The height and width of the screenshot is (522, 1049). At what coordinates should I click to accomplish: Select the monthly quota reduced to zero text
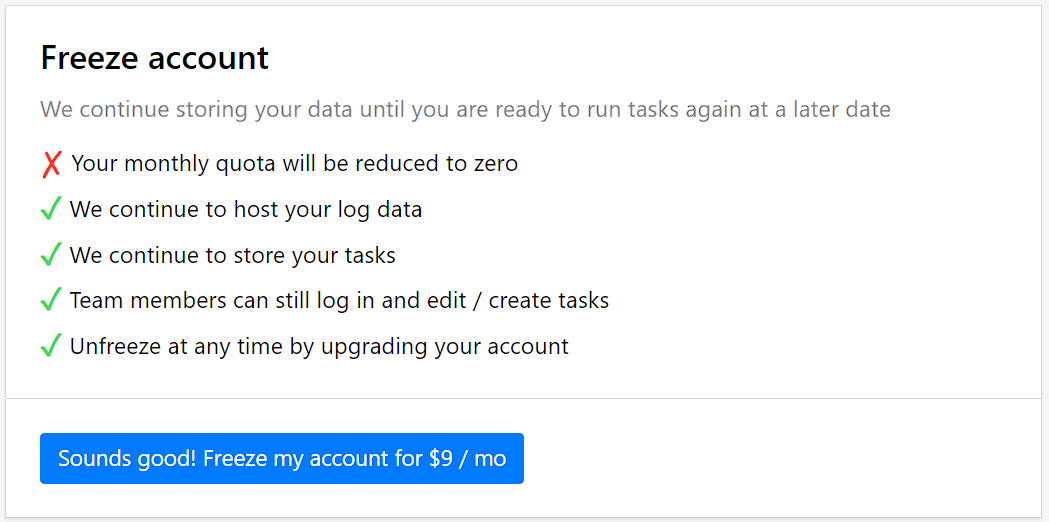(294, 163)
